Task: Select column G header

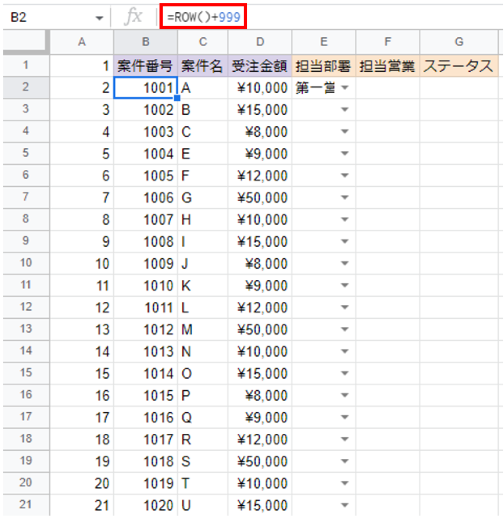Action: pyautogui.click(x=459, y=42)
